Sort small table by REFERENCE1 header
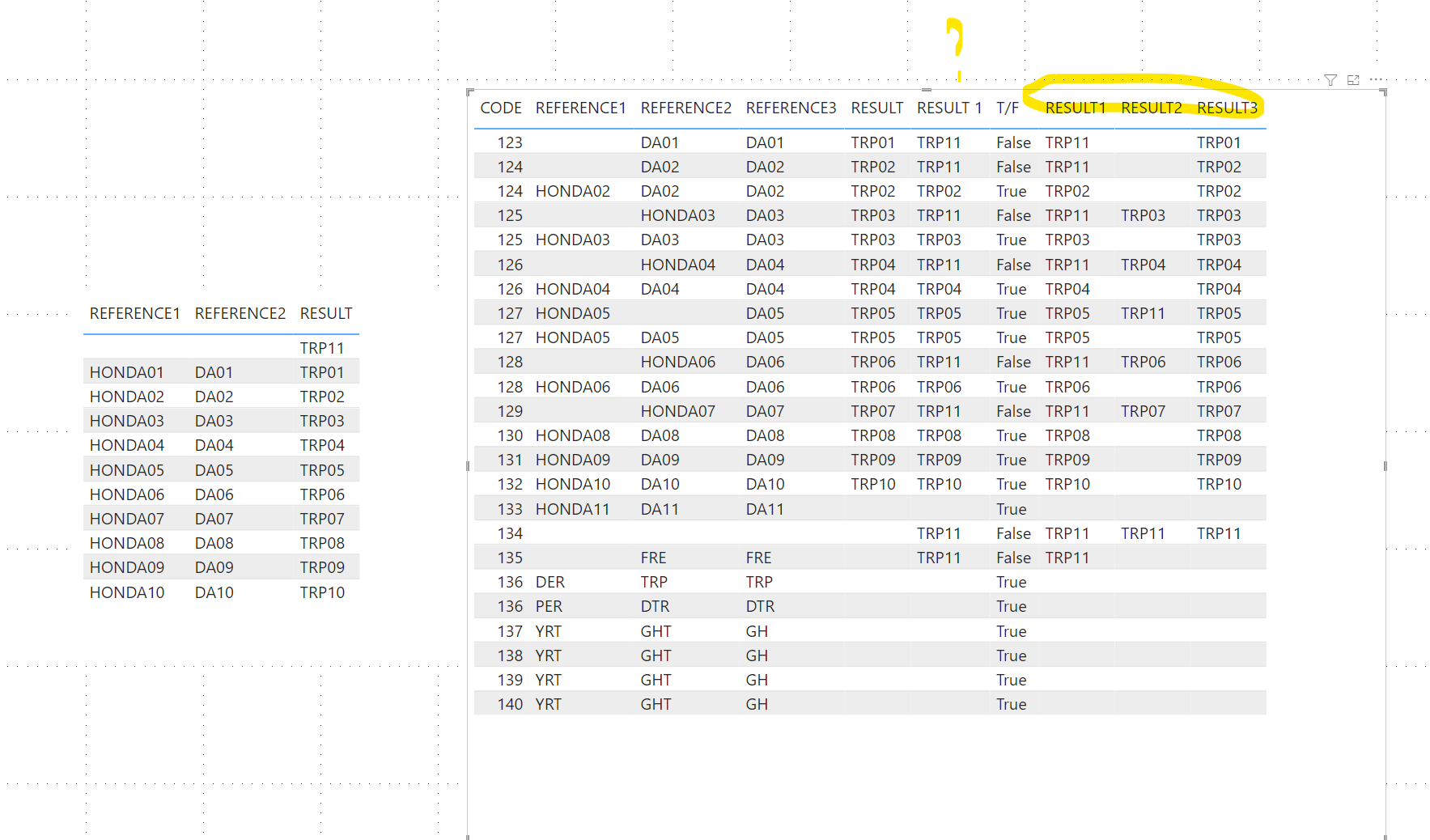The image size is (1430, 840). [134, 314]
